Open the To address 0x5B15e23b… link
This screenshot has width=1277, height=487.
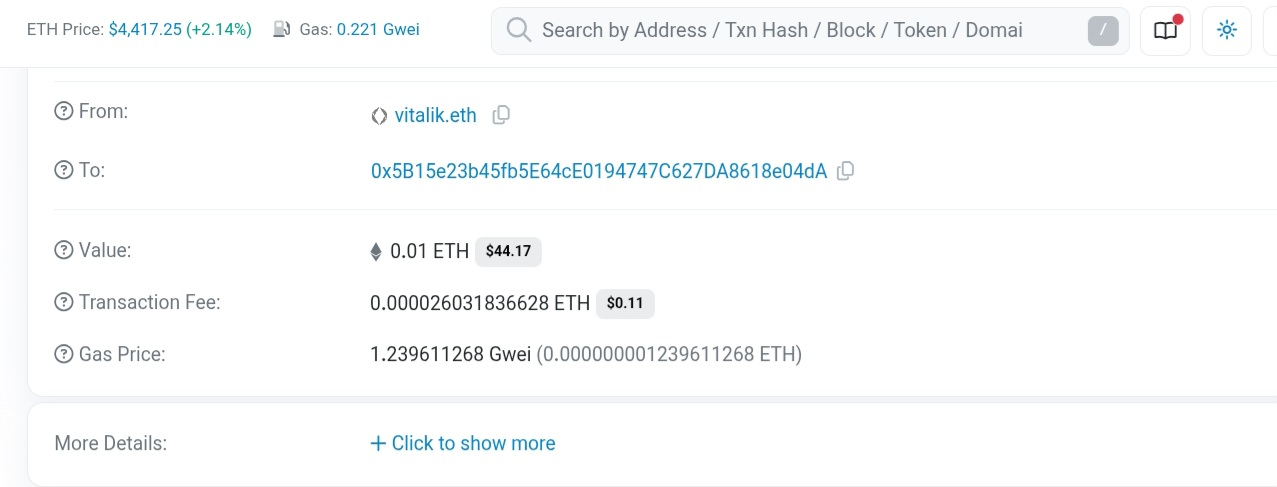pos(599,171)
